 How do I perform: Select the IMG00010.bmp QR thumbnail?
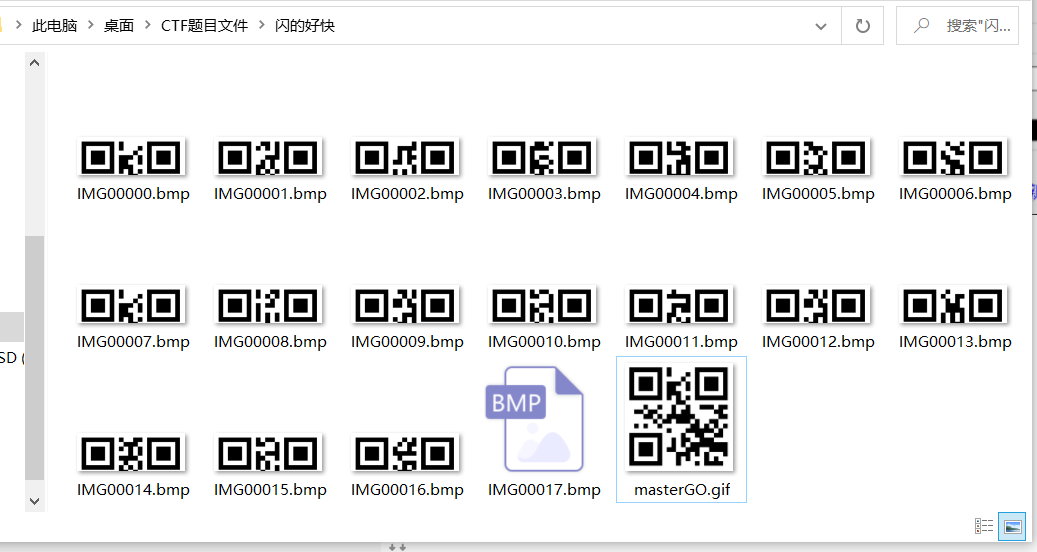coord(542,305)
